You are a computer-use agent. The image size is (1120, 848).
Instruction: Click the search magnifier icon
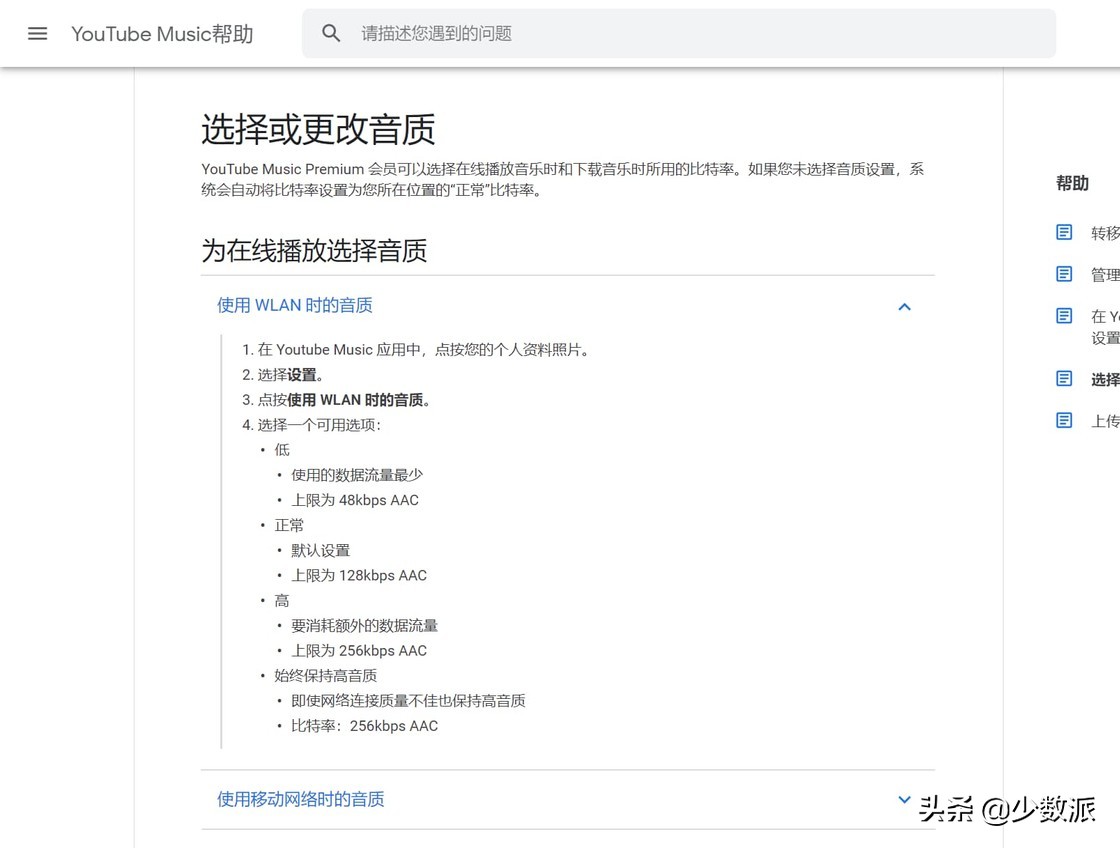(x=331, y=33)
